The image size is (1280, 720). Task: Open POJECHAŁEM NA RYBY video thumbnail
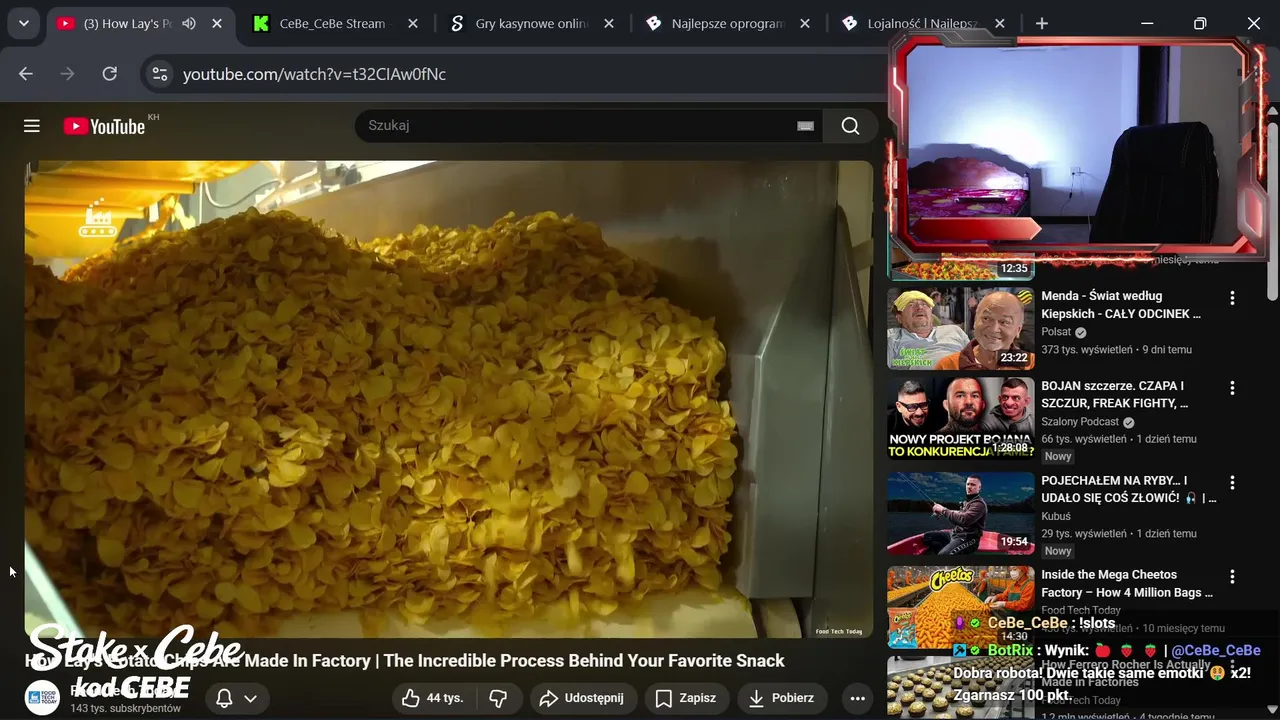pos(961,513)
